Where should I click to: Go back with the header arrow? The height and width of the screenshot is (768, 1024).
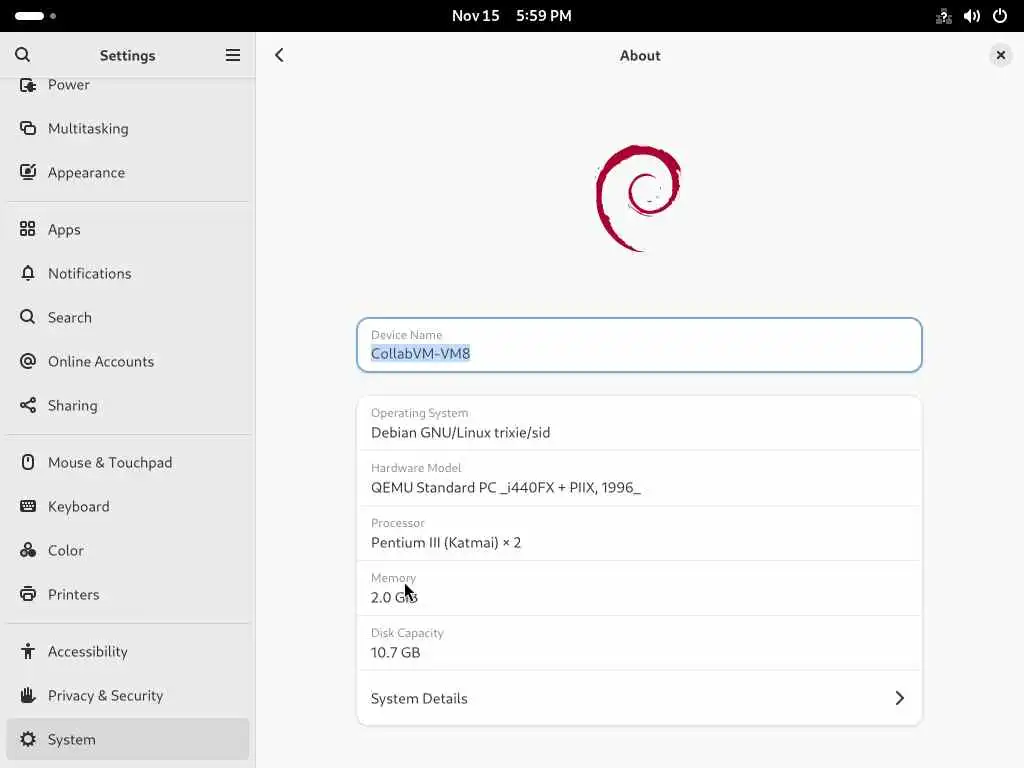tap(279, 55)
